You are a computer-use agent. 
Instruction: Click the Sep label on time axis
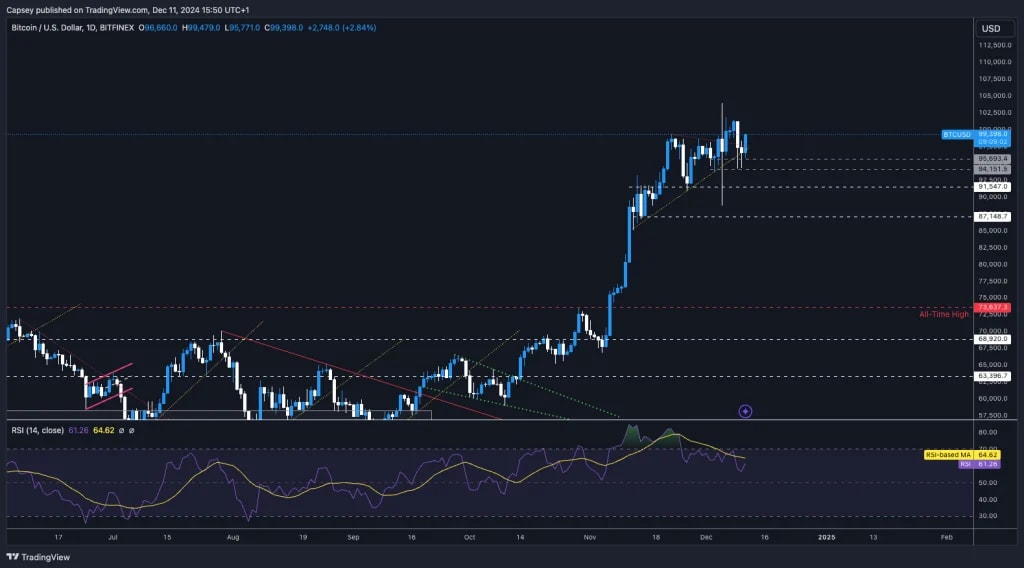tap(353, 537)
